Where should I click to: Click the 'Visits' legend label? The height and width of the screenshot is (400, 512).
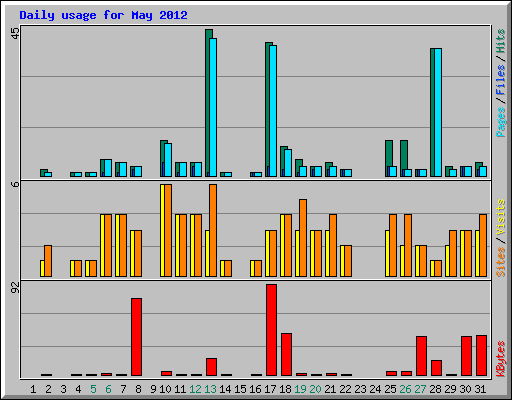click(x=500, y=217)
